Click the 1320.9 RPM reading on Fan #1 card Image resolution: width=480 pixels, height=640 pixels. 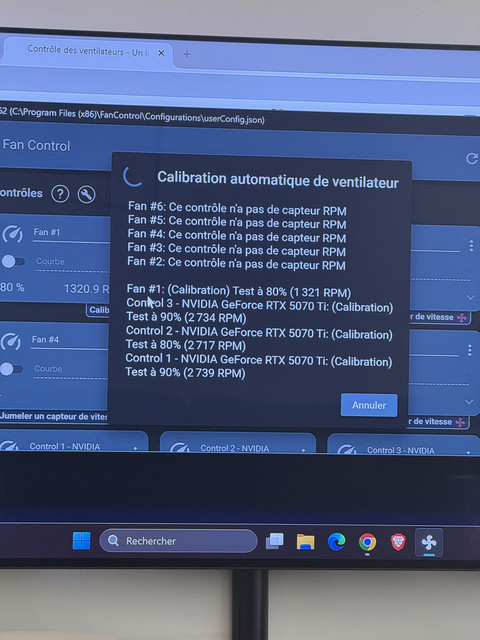(x=87, y=289)
